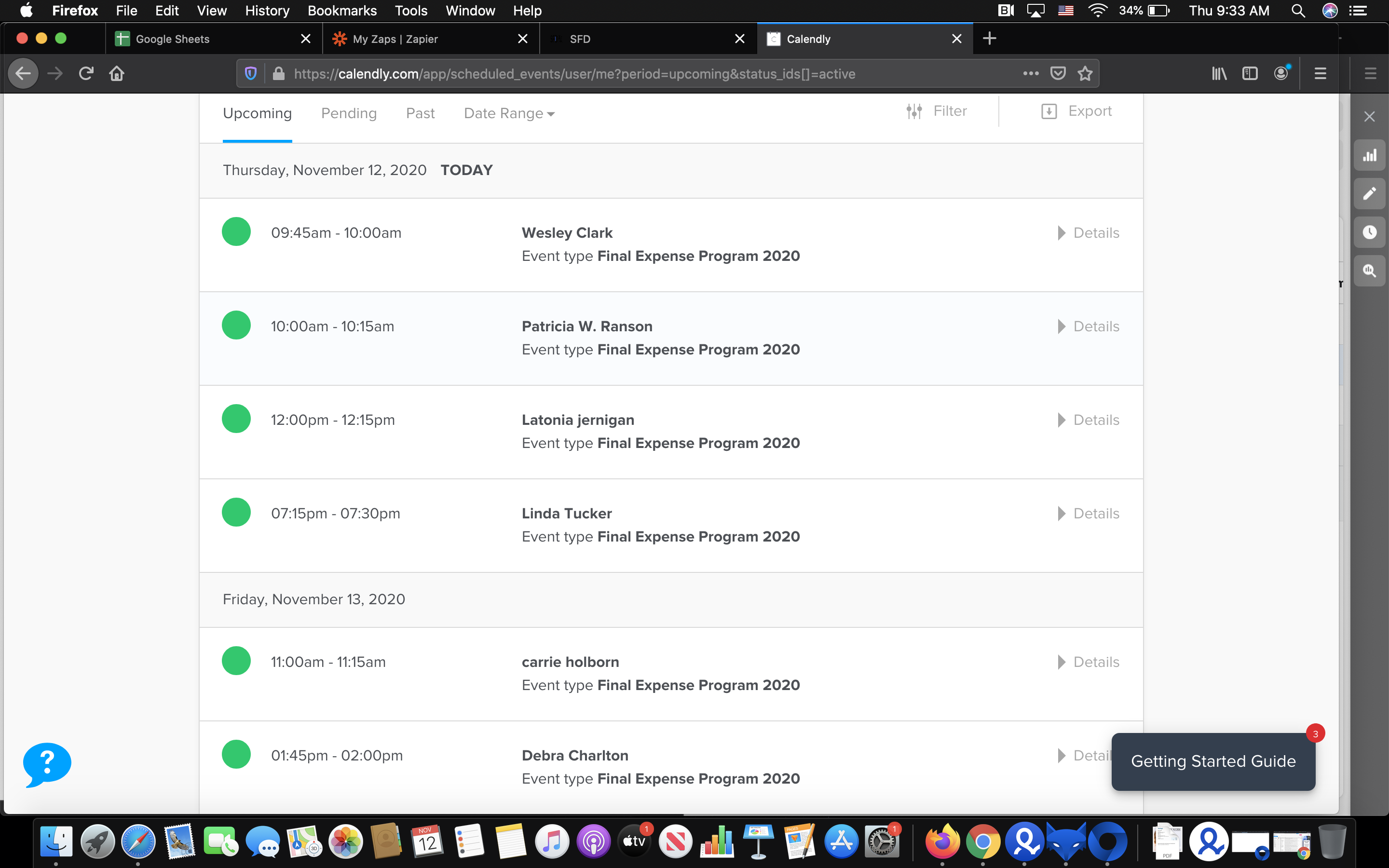Click the Firefox tracking protection shield icon
The image size is (1389, 868).
pos(251,73)
